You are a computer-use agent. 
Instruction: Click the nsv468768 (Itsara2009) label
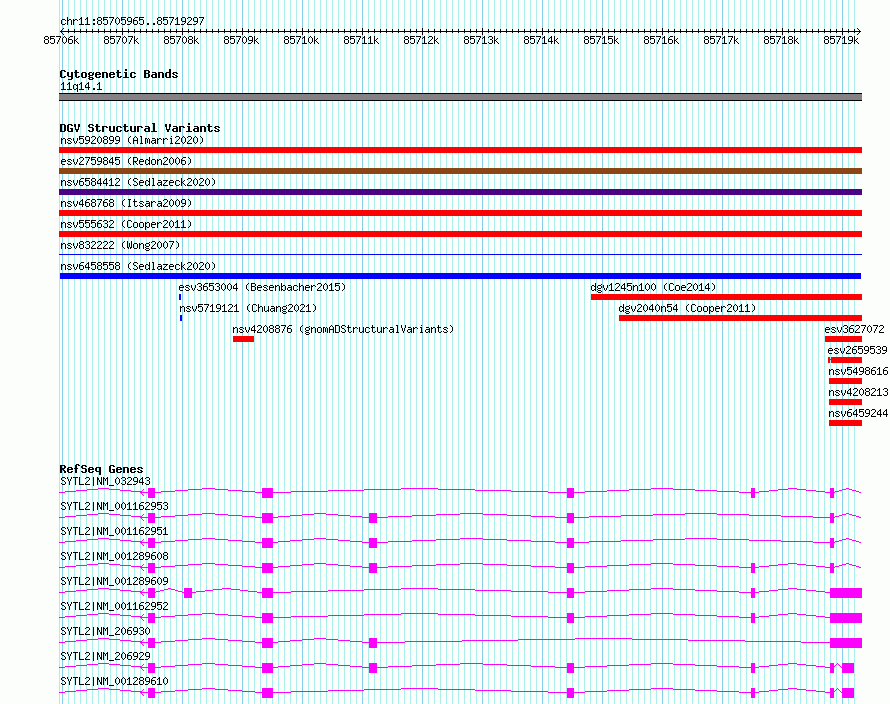(x=126, y=203)
